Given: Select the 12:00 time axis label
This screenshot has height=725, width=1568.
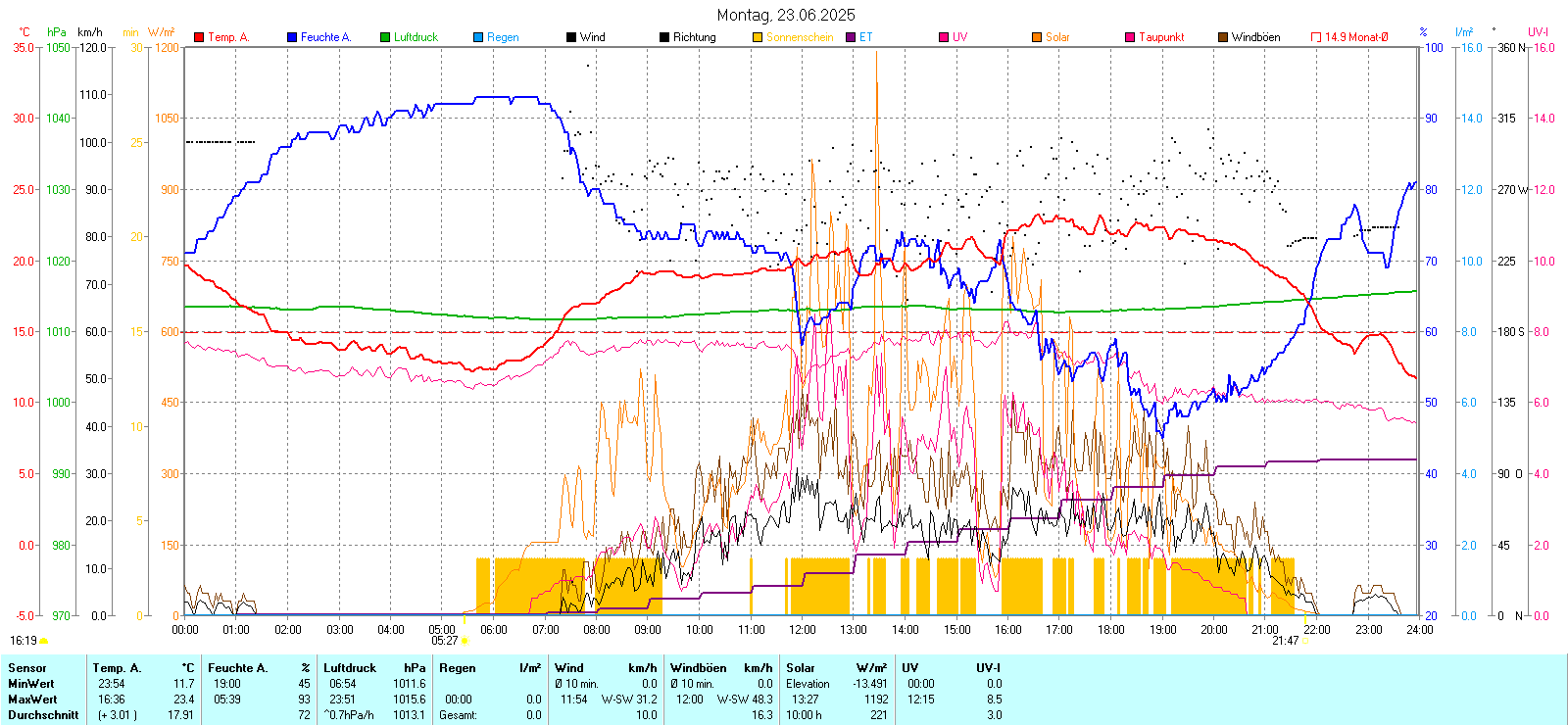Looking at the screenshot, I should 802,630.
